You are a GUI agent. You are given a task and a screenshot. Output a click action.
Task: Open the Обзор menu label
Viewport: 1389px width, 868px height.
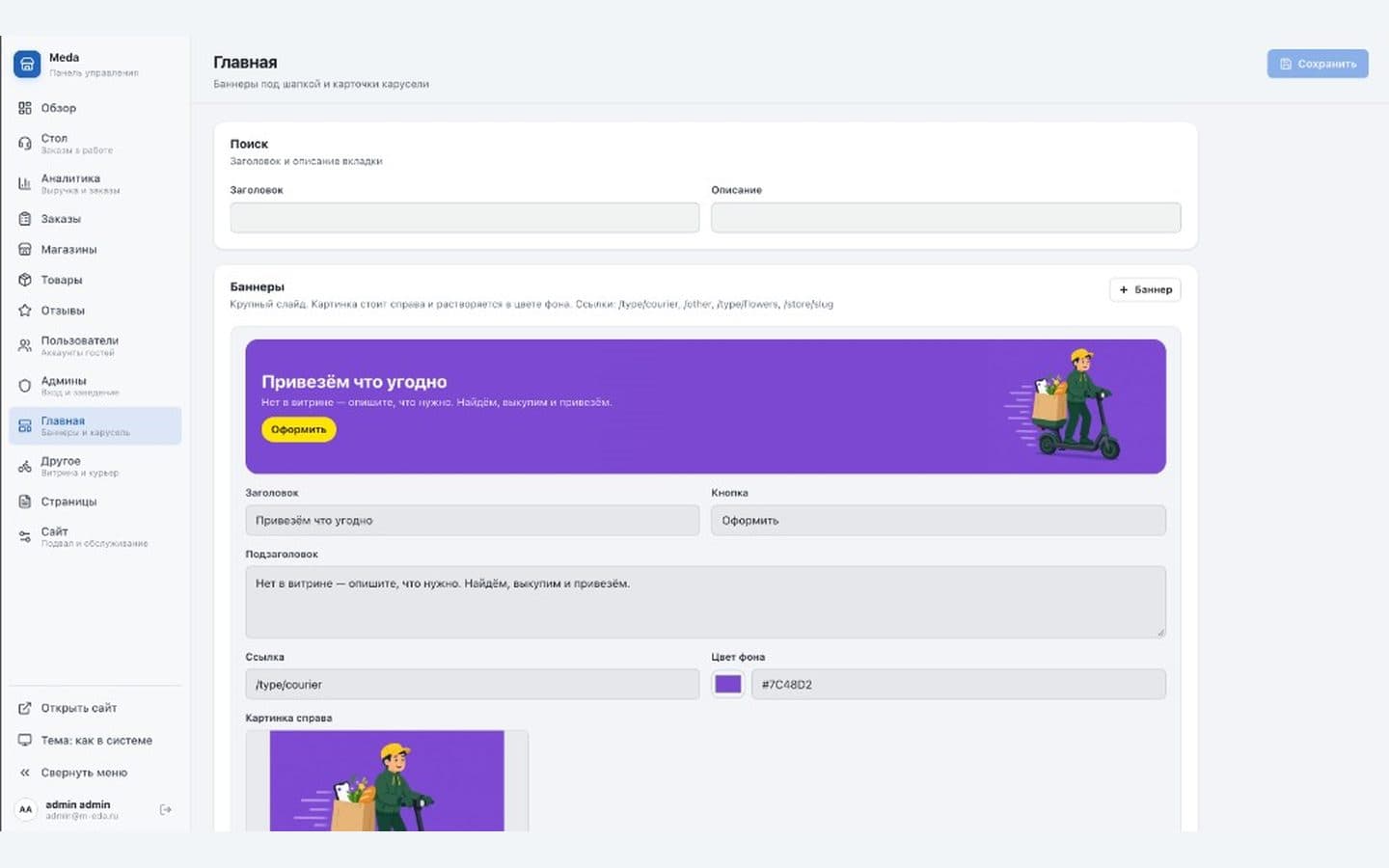pos(59,108)
